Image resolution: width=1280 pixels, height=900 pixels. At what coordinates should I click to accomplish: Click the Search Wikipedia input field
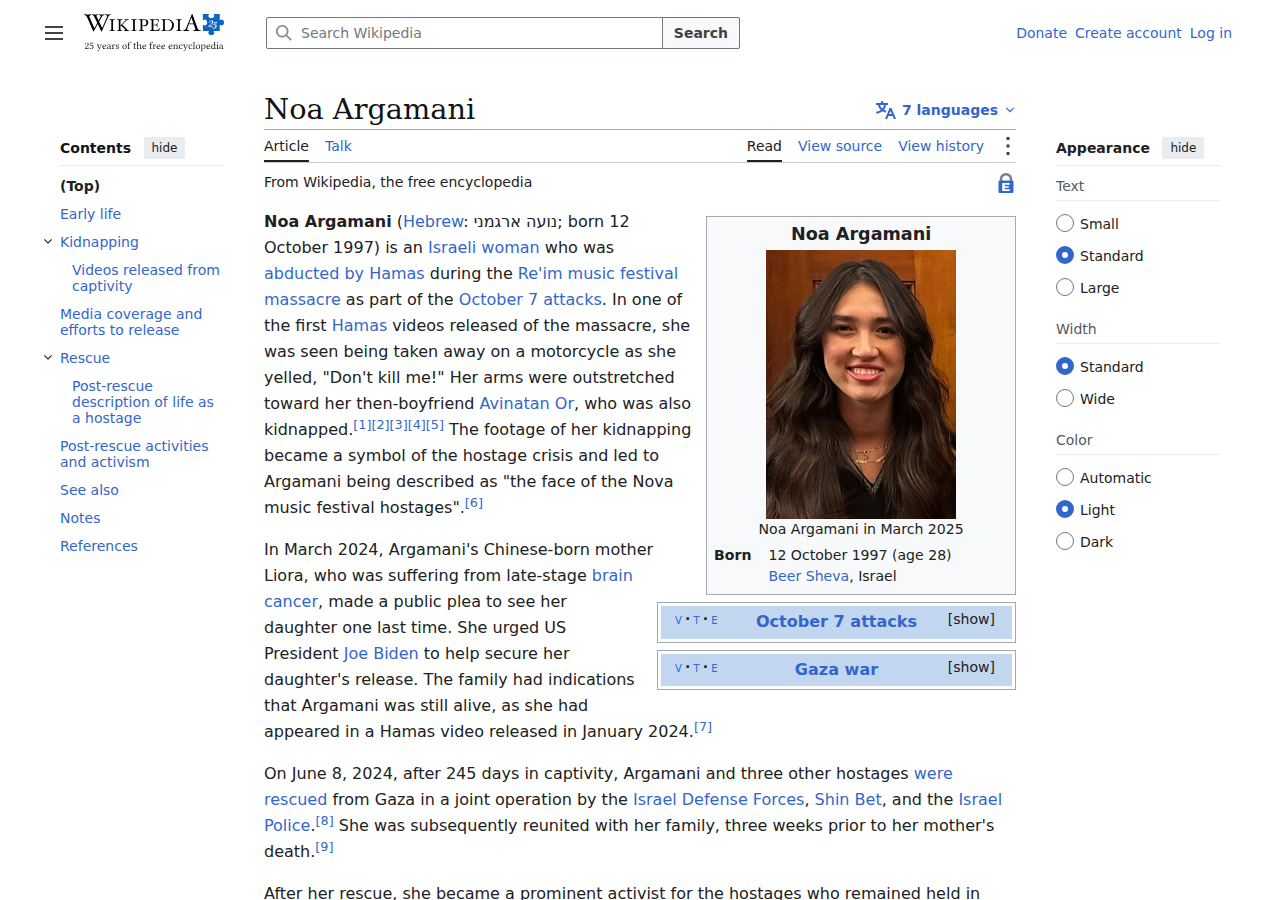[464, 33]
